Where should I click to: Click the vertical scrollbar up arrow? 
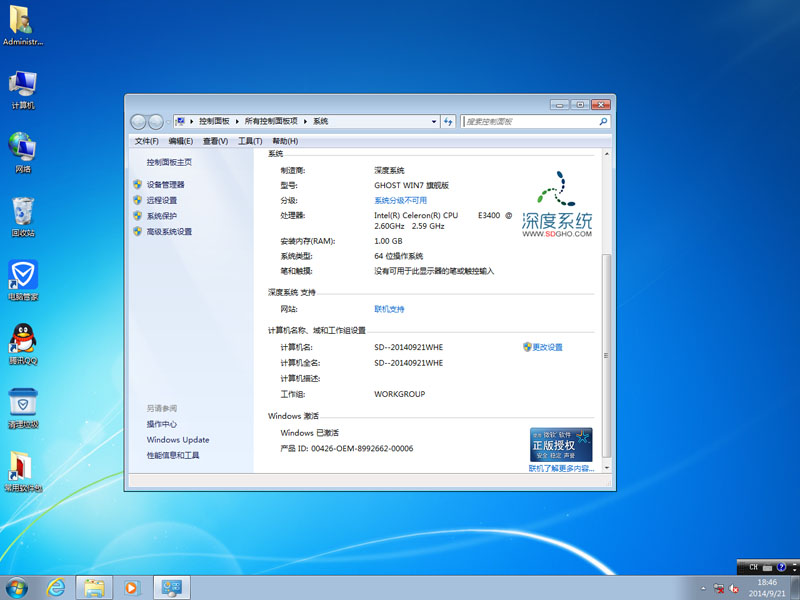click(x=607, y=154)
